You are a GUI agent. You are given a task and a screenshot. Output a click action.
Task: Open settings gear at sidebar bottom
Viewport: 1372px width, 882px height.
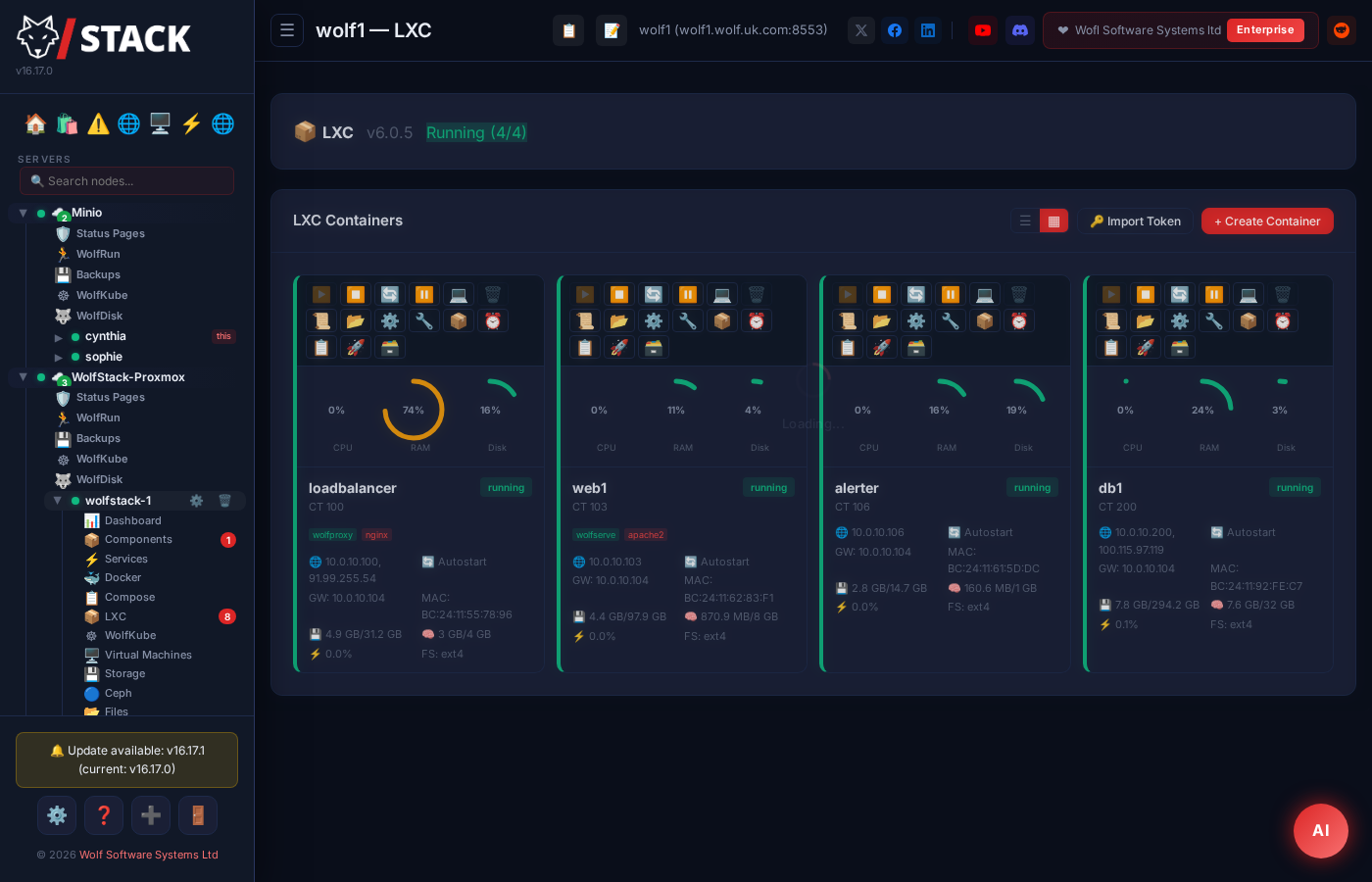point(57,815)
